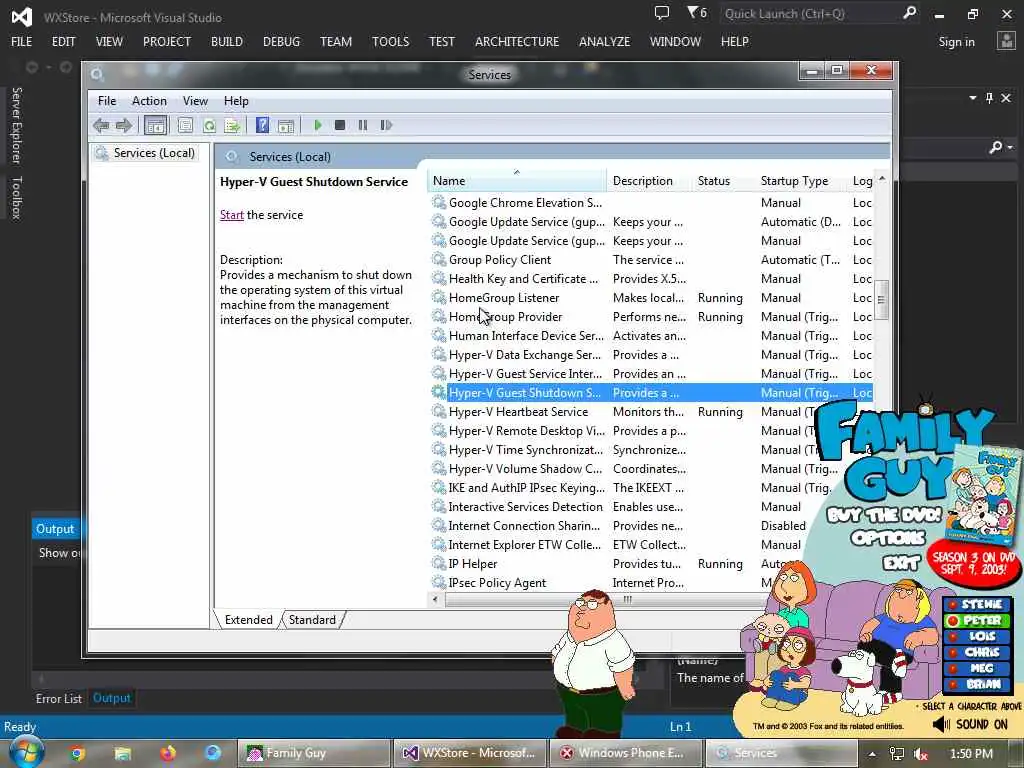
Task: Click the green Start Service play icon
Action: (x=318, y=125)
